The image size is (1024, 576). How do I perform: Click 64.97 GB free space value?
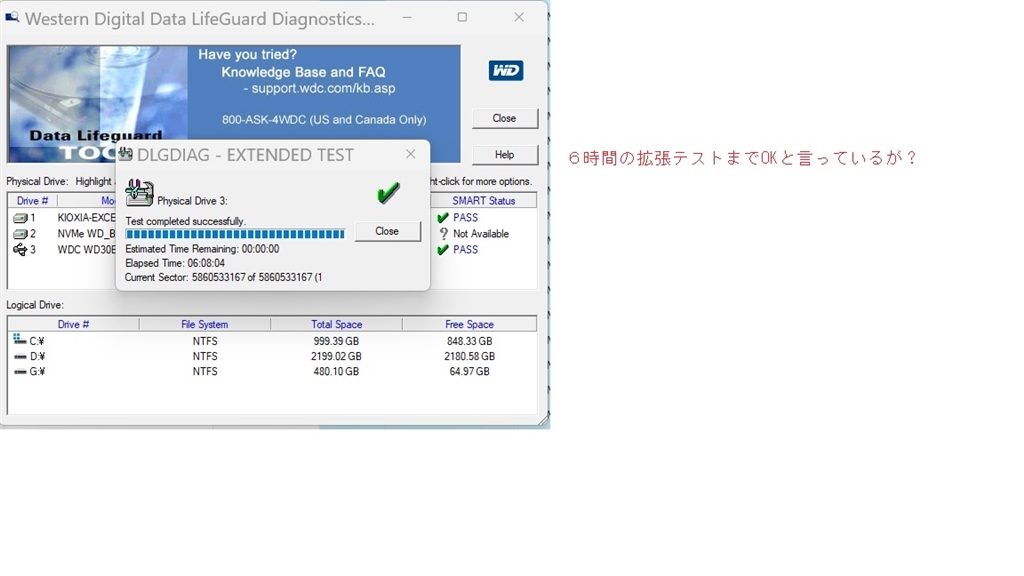tap(470, 372)
